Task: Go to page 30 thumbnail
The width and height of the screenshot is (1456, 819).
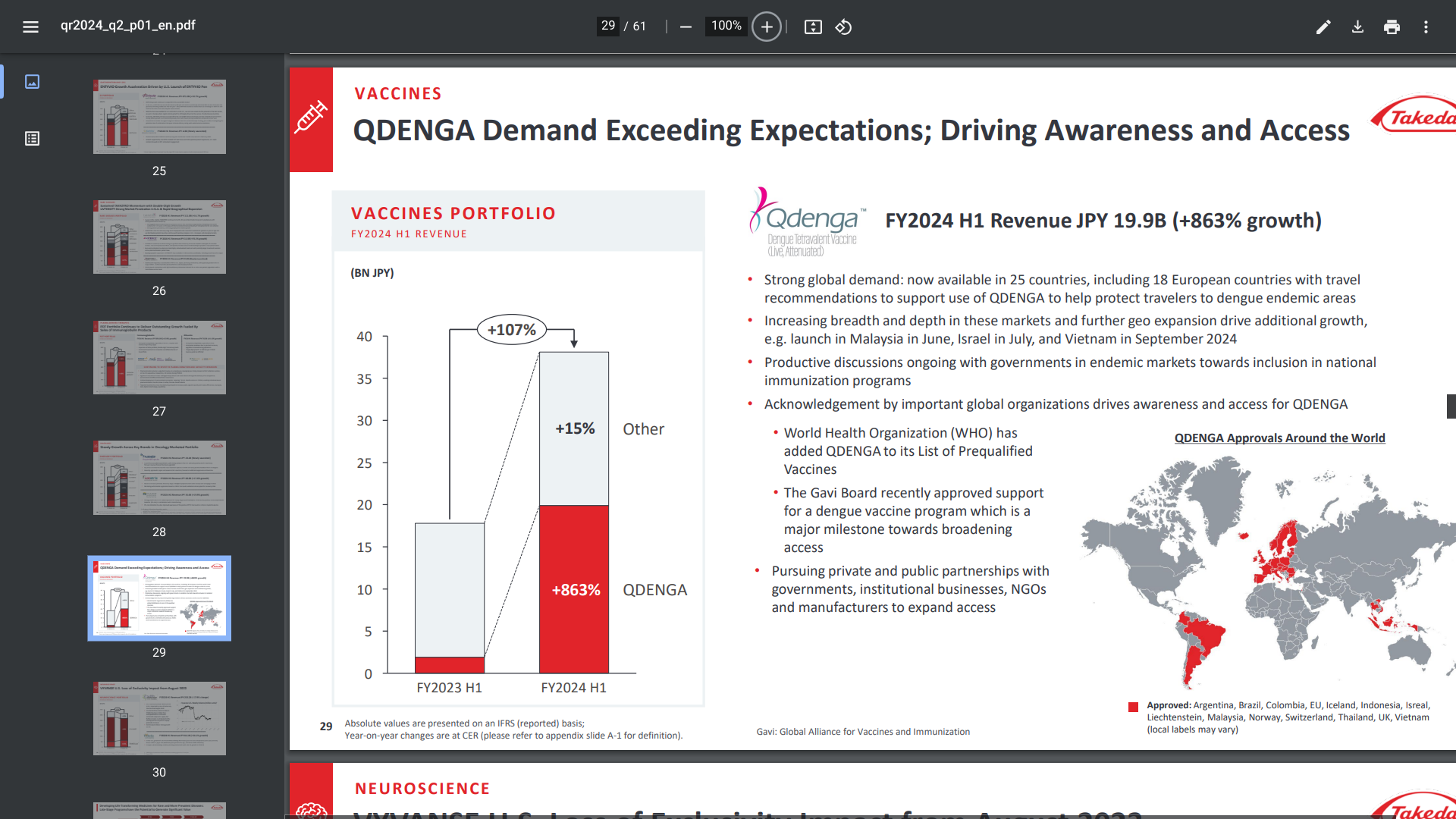Action: pyautogui.click(x=159, y=718)
